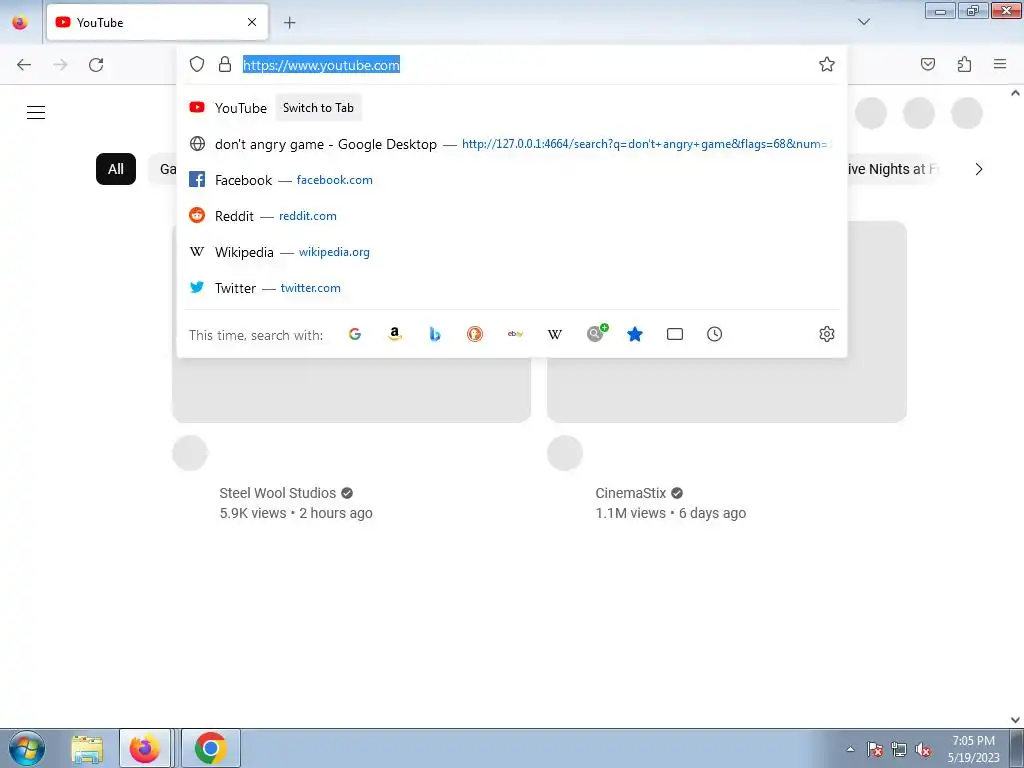
Task: Search with DuckDuckGo this time
Action: 475,334
